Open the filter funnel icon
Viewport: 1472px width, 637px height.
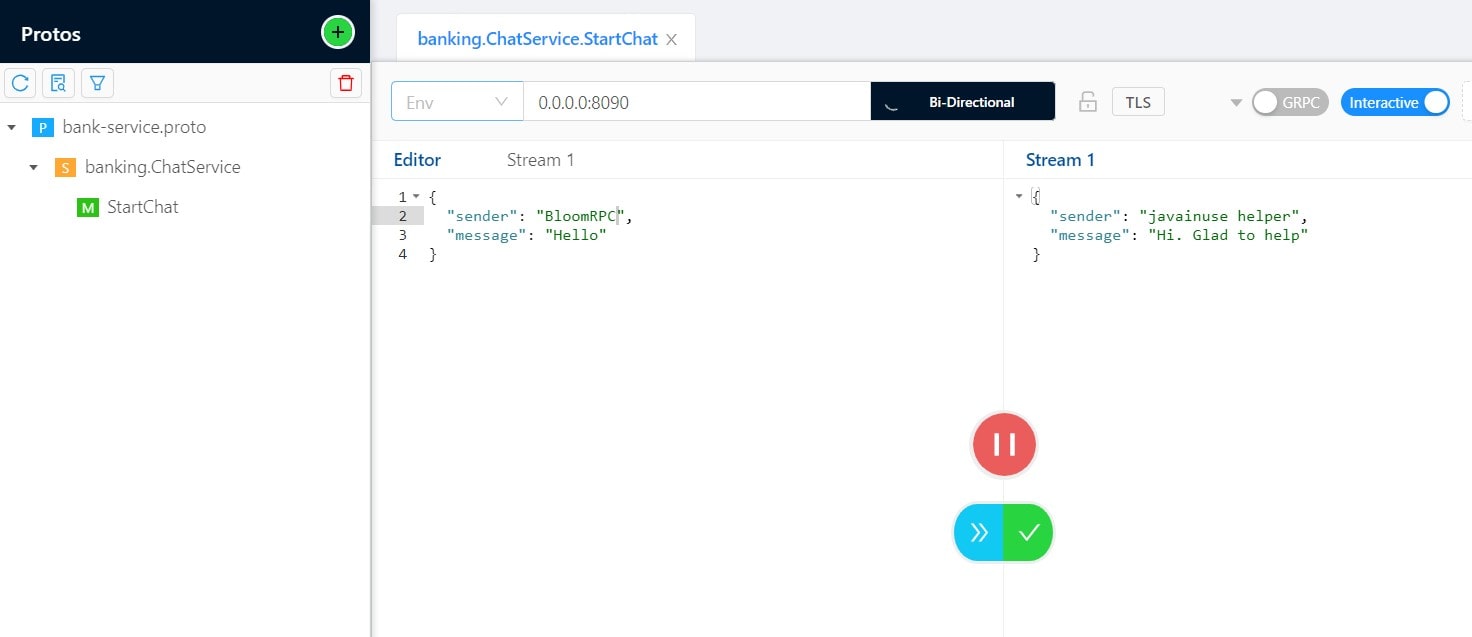pos(97,83)
